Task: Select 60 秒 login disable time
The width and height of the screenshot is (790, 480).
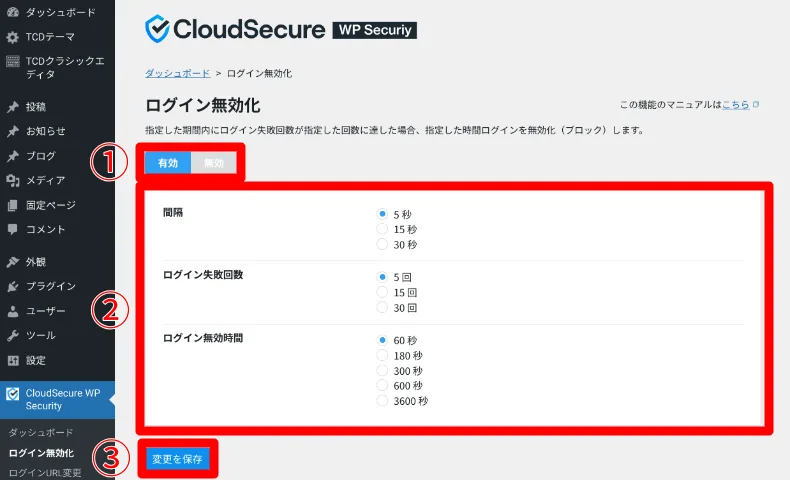Action: tap(382, 340)
